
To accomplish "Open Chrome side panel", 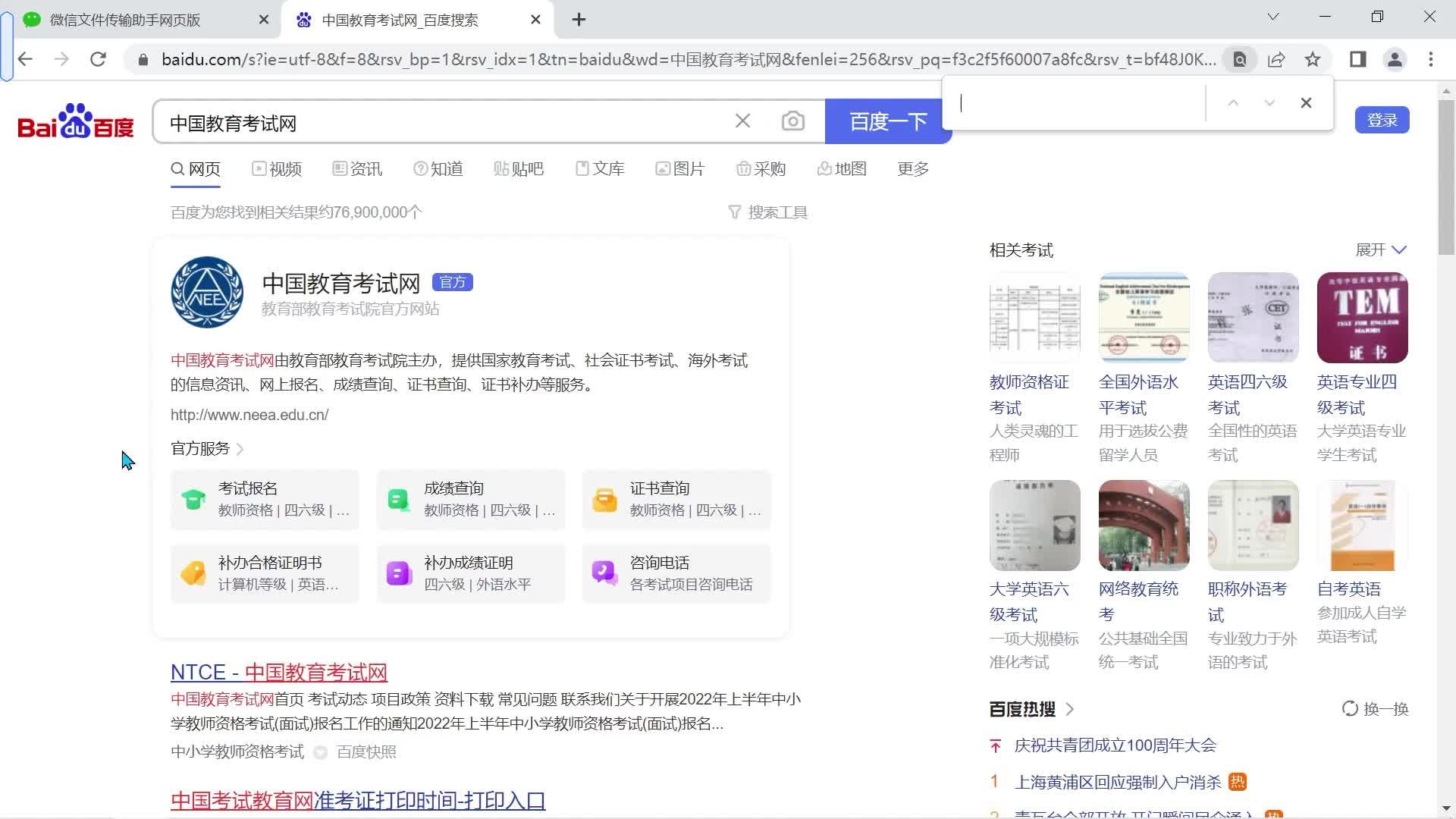I will pyautogui.click(x=1358, y=59).
